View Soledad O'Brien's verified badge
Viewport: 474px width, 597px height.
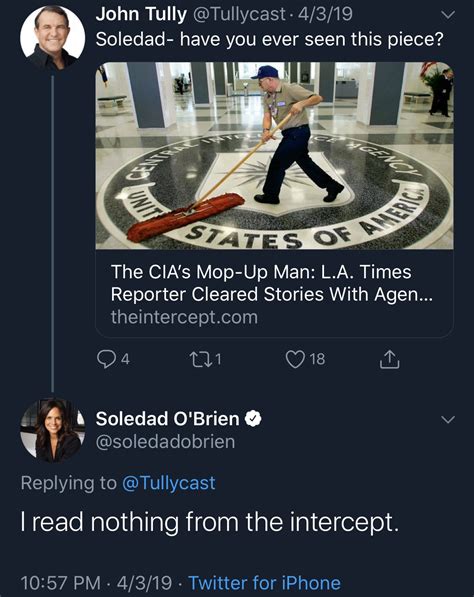click(x=253, y=418)
